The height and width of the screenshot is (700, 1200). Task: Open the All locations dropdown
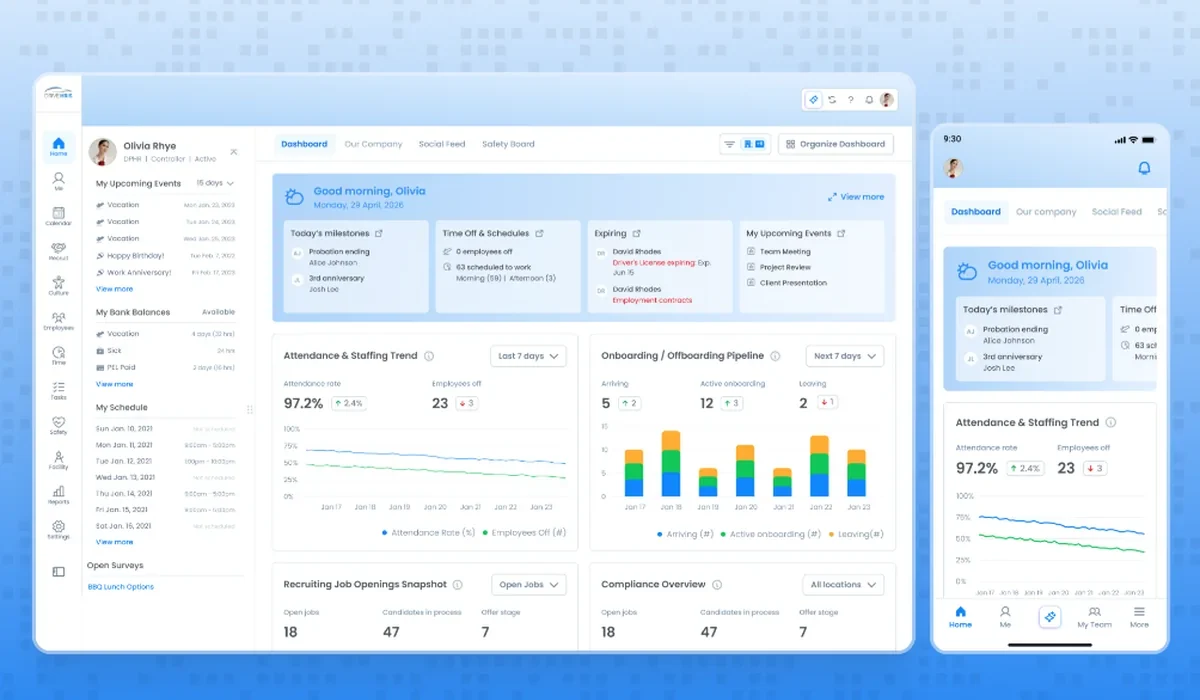coord(843,585)
